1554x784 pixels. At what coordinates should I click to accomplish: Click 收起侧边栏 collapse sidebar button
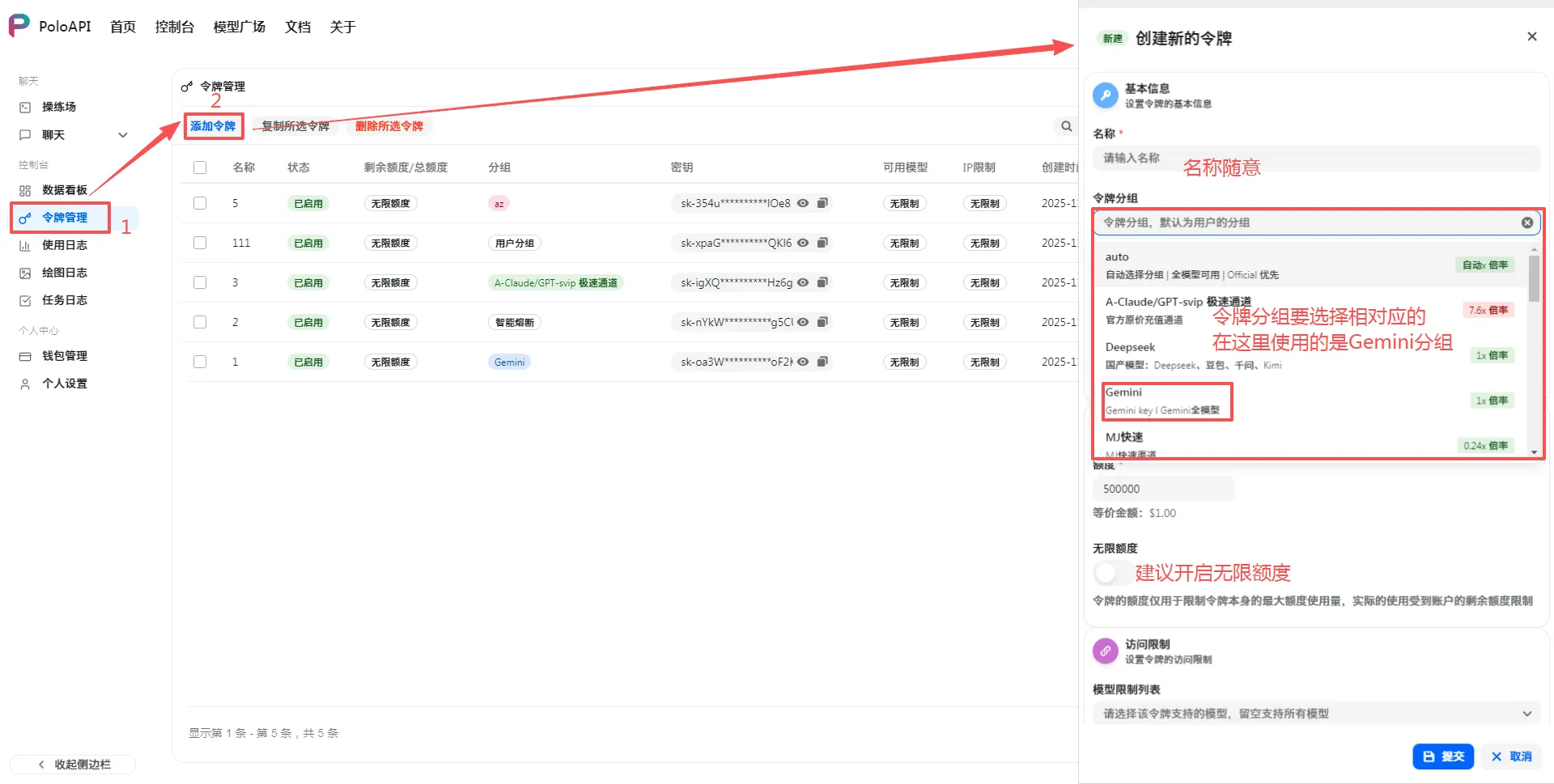[x=74, y=765]
